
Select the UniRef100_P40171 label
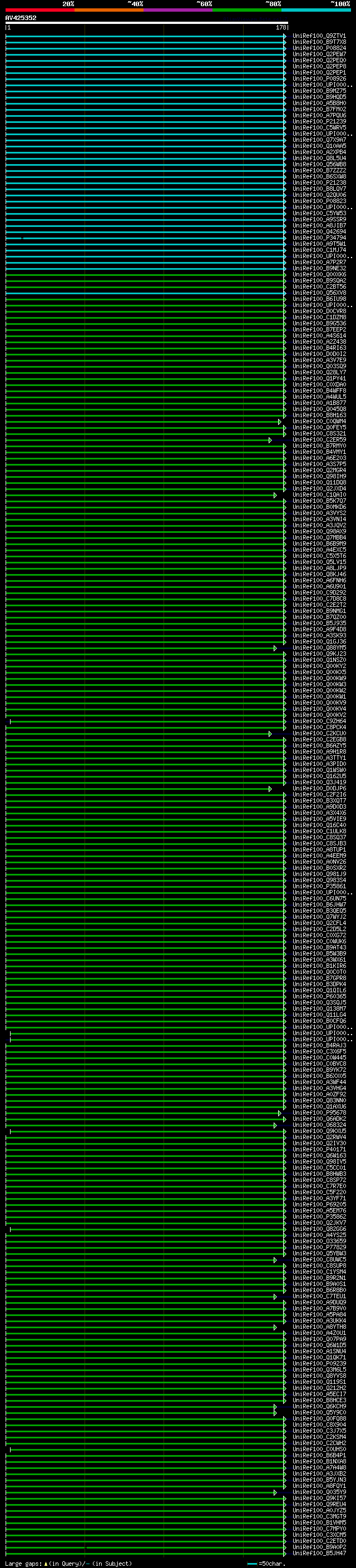coord(319,1149)
